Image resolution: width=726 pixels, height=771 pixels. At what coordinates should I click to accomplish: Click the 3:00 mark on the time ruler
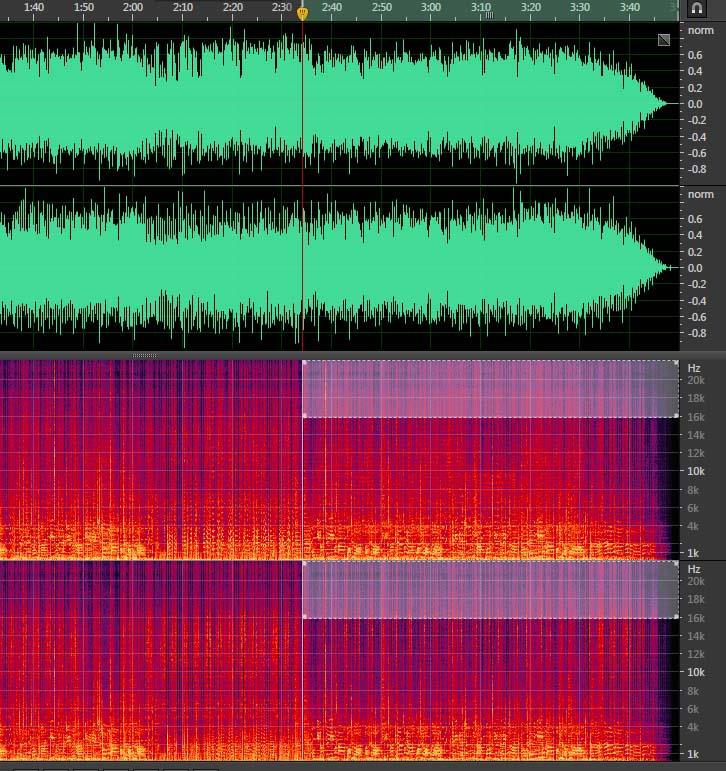click(431, 7)
